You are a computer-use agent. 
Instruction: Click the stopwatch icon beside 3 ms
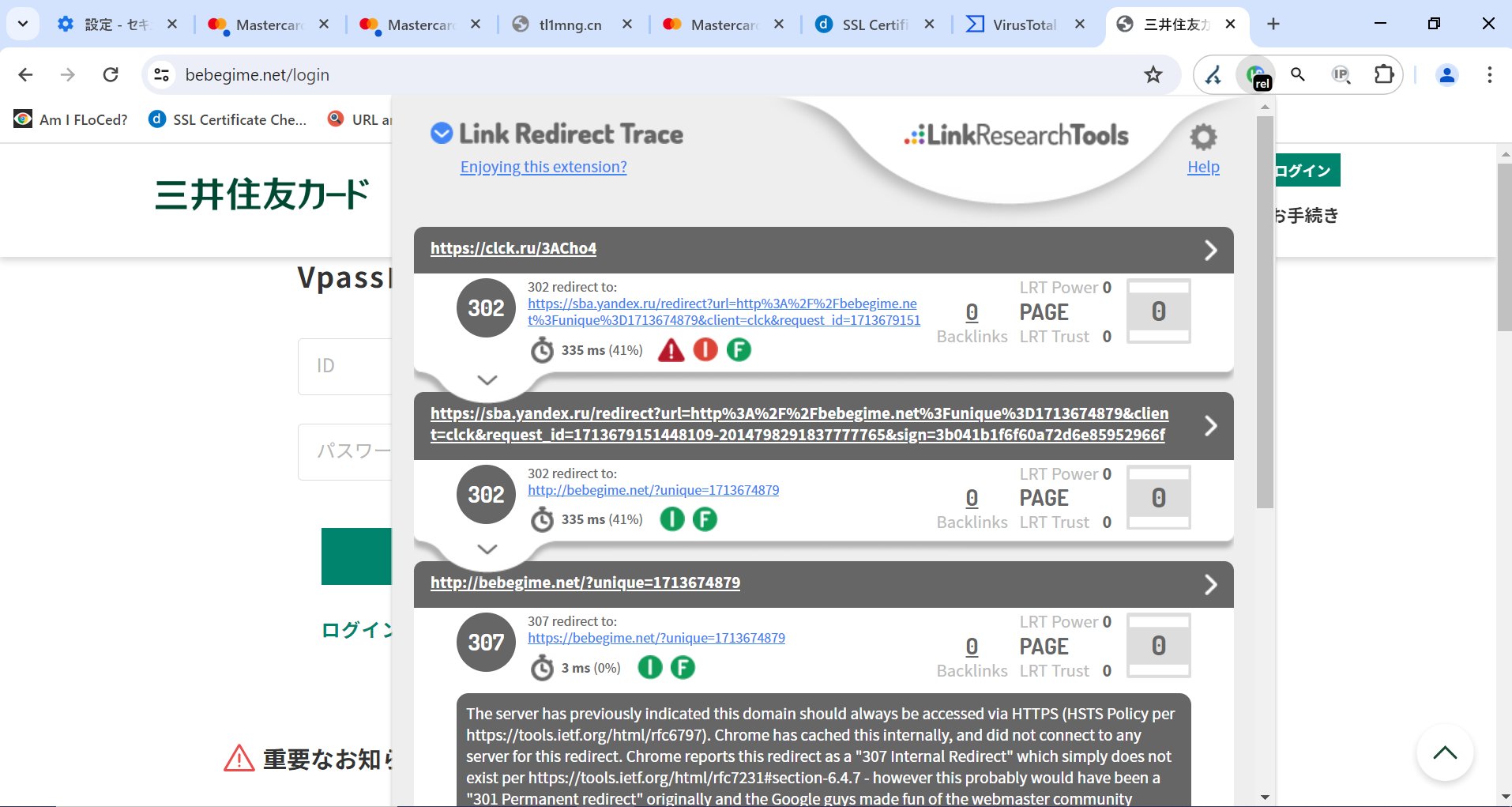(542, 668)
